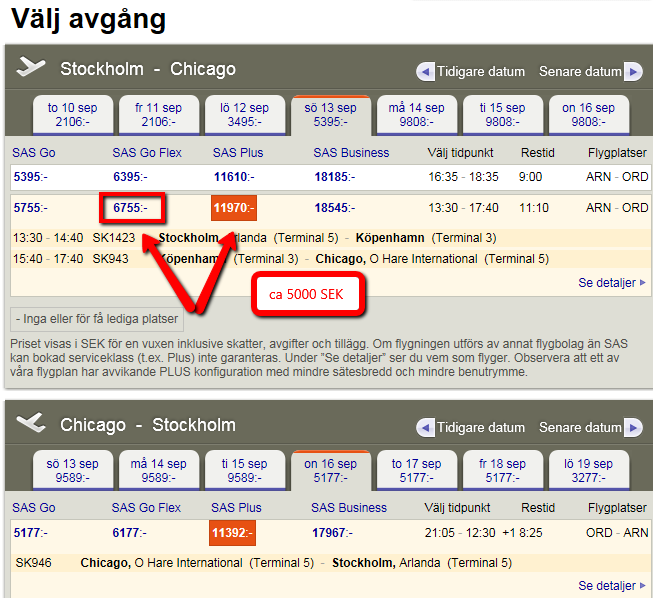This screenshot has height=598, width=653.
Task: Select the lö 19 sep return date tab
Action: 589,471
